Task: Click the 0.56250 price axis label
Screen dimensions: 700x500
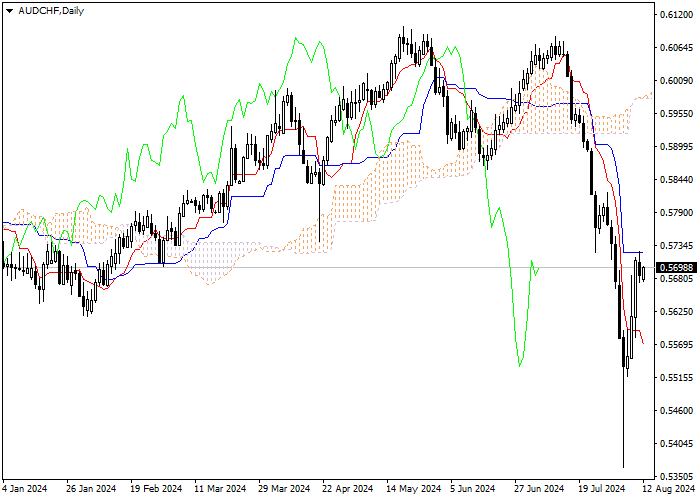Action: pyautogui.click(x=677, y=312)
